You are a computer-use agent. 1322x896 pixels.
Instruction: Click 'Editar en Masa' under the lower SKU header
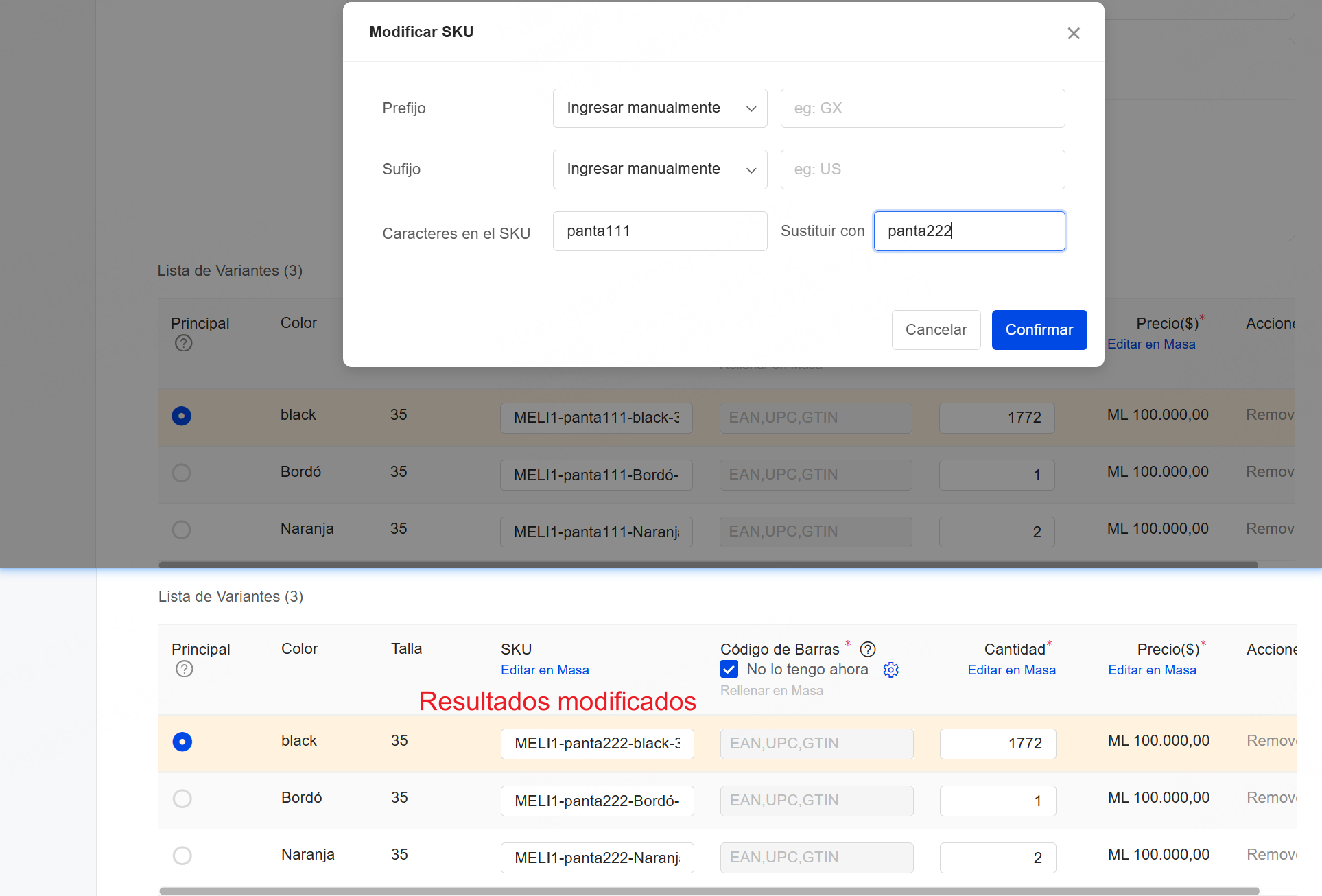[545, 670]
